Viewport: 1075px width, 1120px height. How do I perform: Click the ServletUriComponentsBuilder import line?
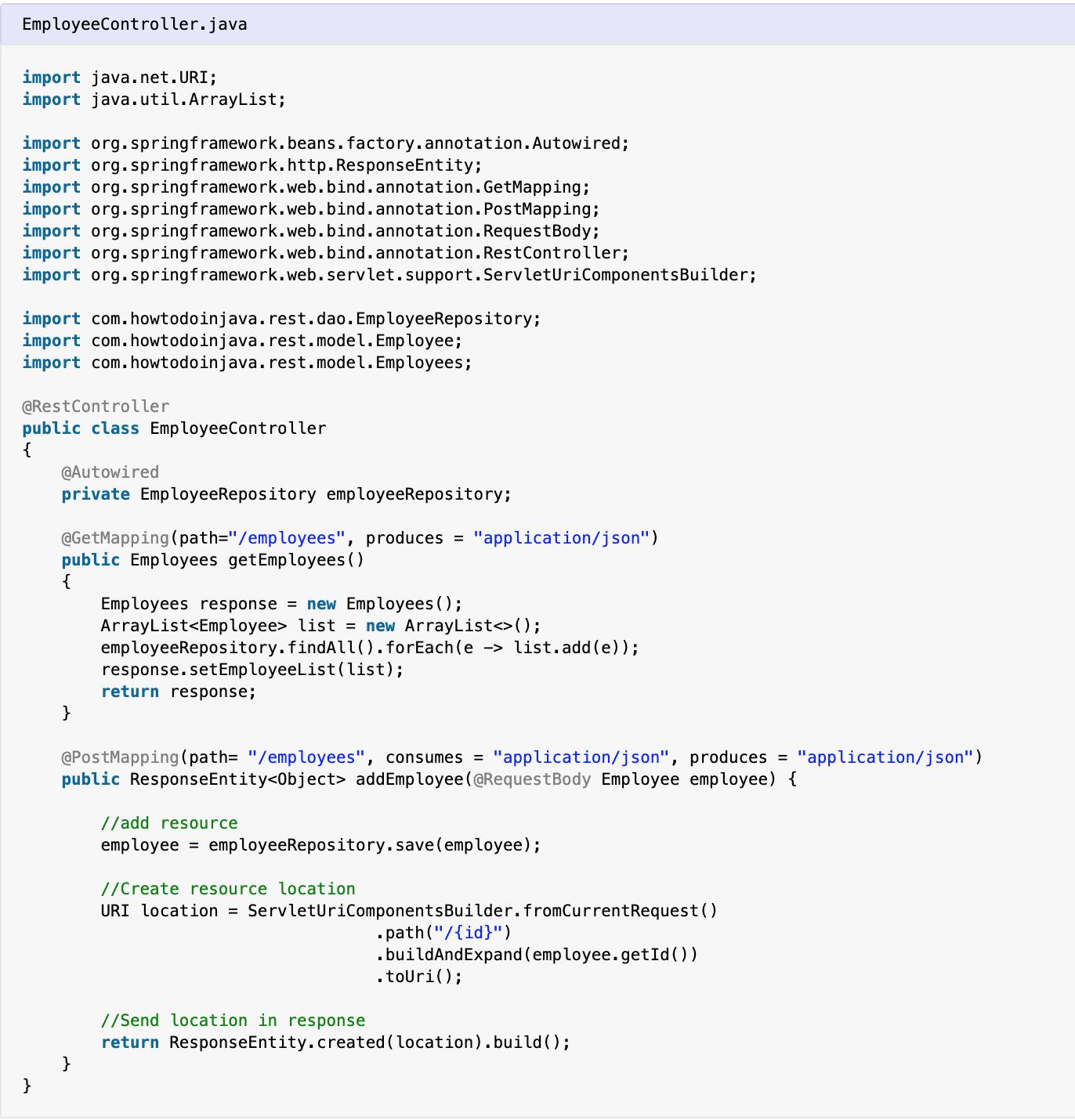coord(389,275)
